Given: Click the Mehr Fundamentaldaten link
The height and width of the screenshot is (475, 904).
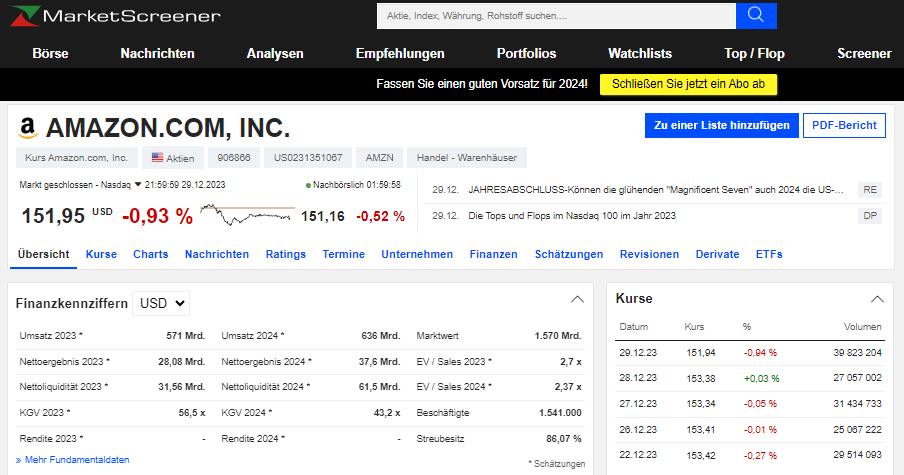Looking at the screenshot, I should tap(73, 459).
